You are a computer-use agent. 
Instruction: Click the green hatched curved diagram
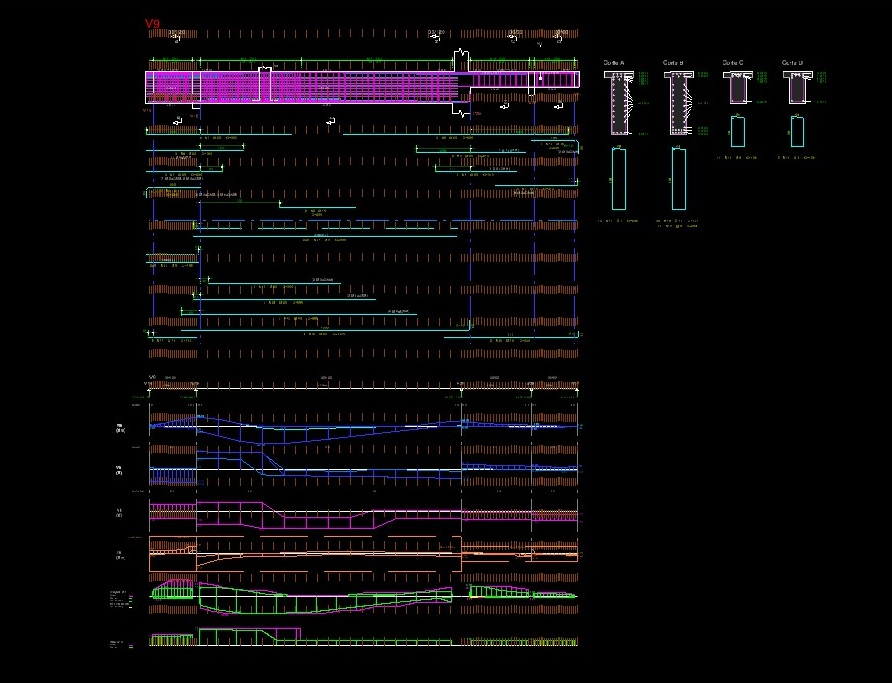pyautogui.click(x=330, y=600)
